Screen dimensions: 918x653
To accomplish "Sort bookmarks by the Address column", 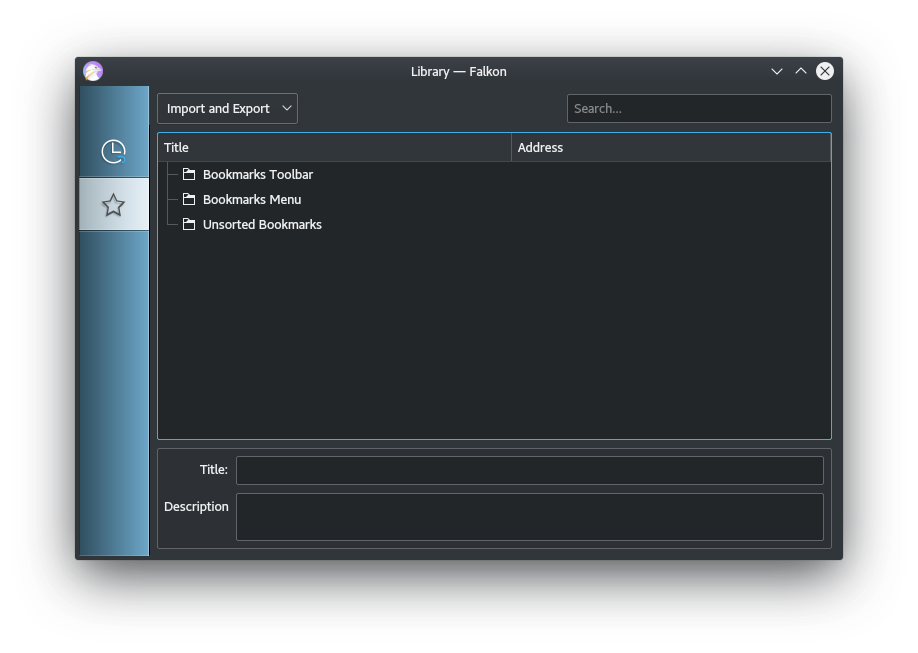I will tap(540, 146).
